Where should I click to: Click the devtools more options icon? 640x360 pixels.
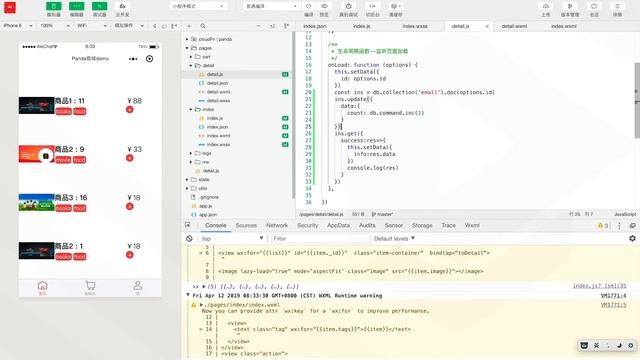(619, 225)
